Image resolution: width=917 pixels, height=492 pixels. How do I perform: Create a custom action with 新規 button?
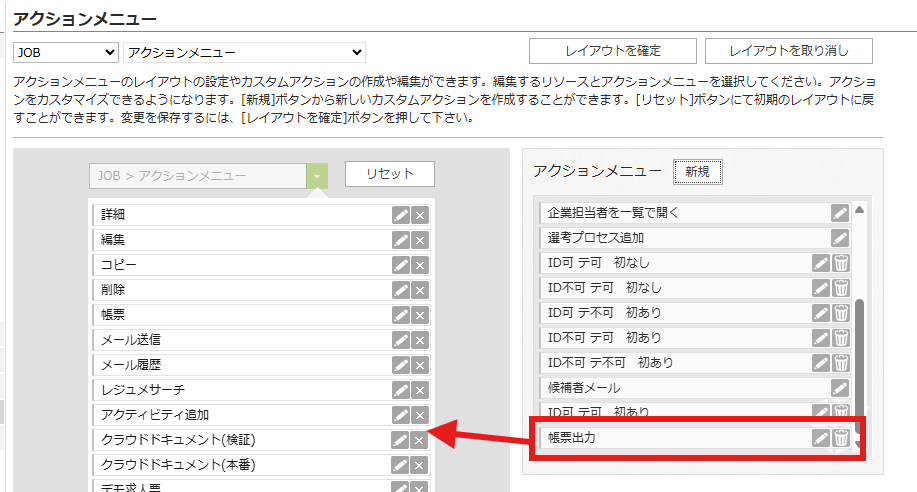point(697,172)
